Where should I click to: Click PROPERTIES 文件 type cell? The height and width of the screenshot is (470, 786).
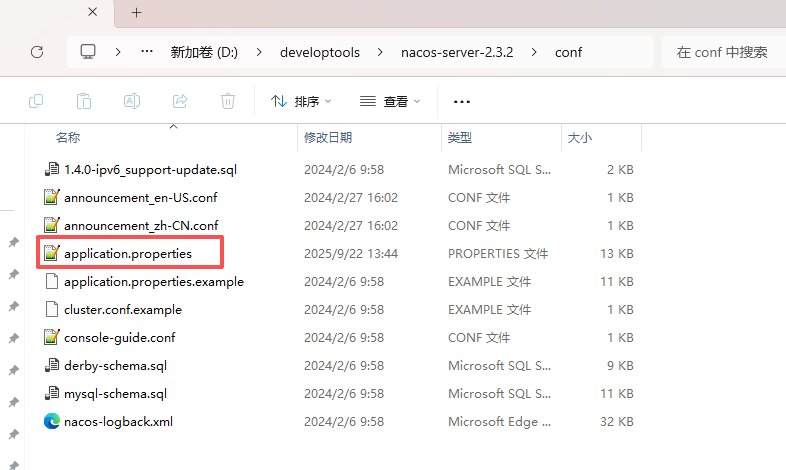[498, 254]
